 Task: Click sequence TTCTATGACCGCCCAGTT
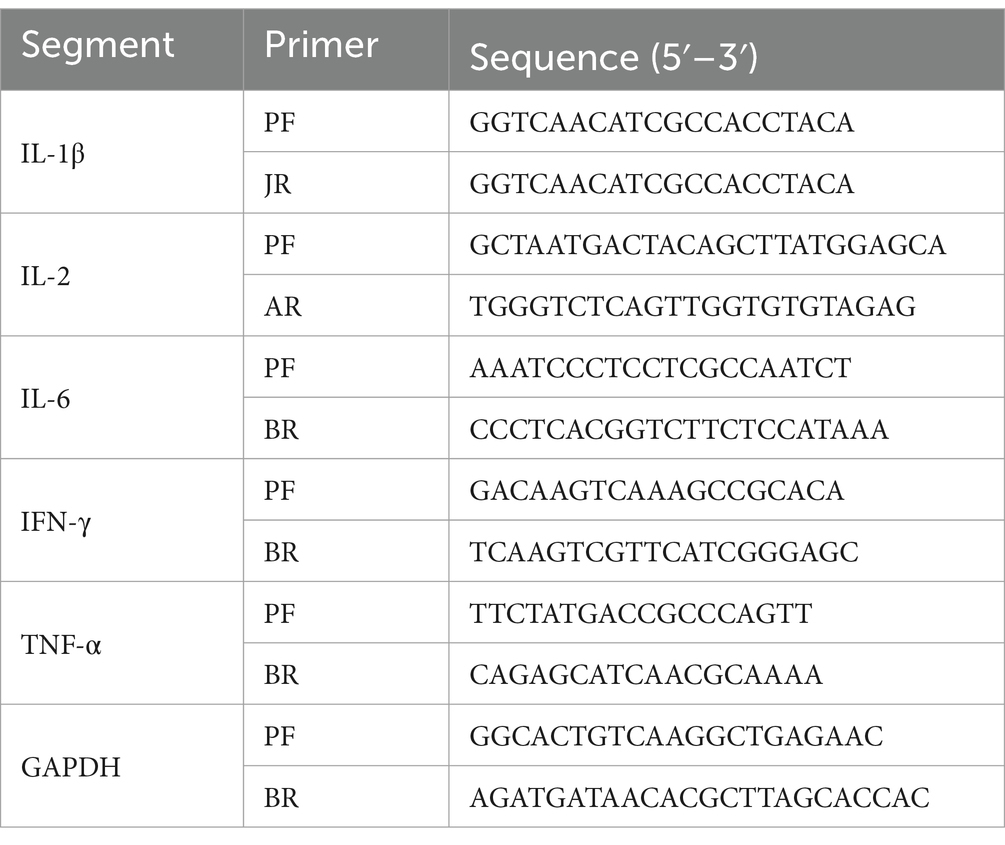[640, 614]
